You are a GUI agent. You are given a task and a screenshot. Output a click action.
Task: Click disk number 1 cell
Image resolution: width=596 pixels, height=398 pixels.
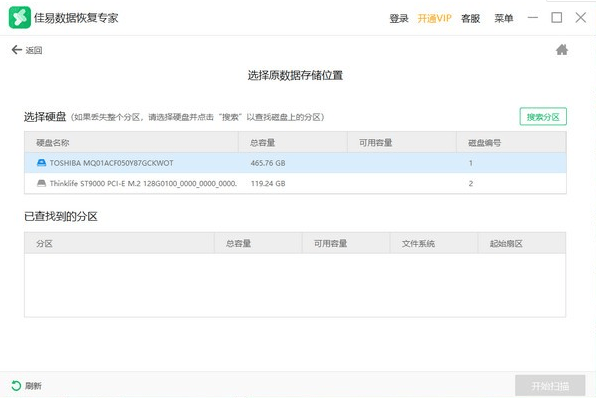point(471,163)
